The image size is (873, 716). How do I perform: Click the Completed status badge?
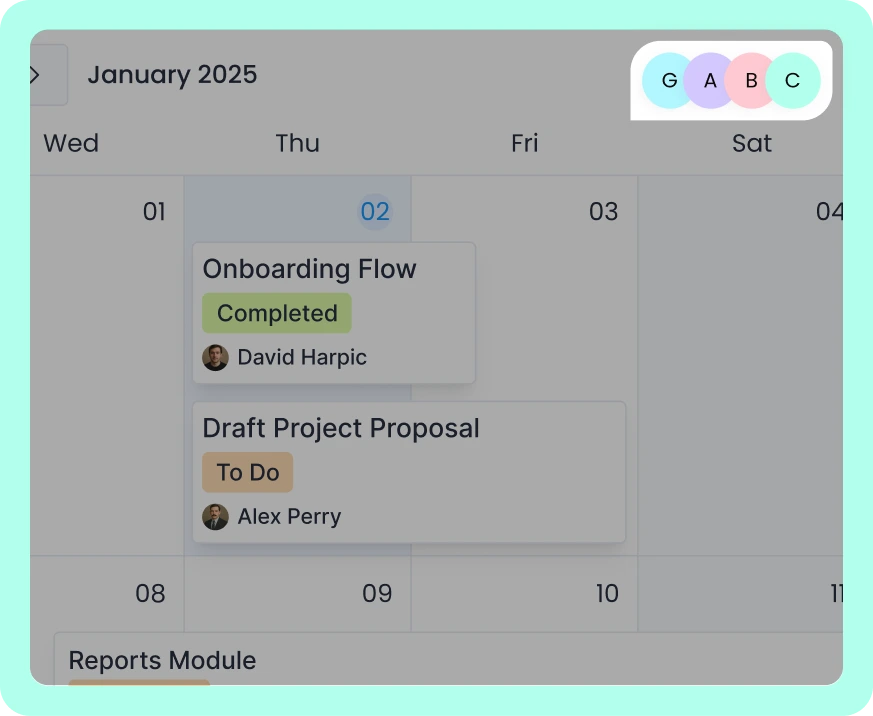point(277,313)
